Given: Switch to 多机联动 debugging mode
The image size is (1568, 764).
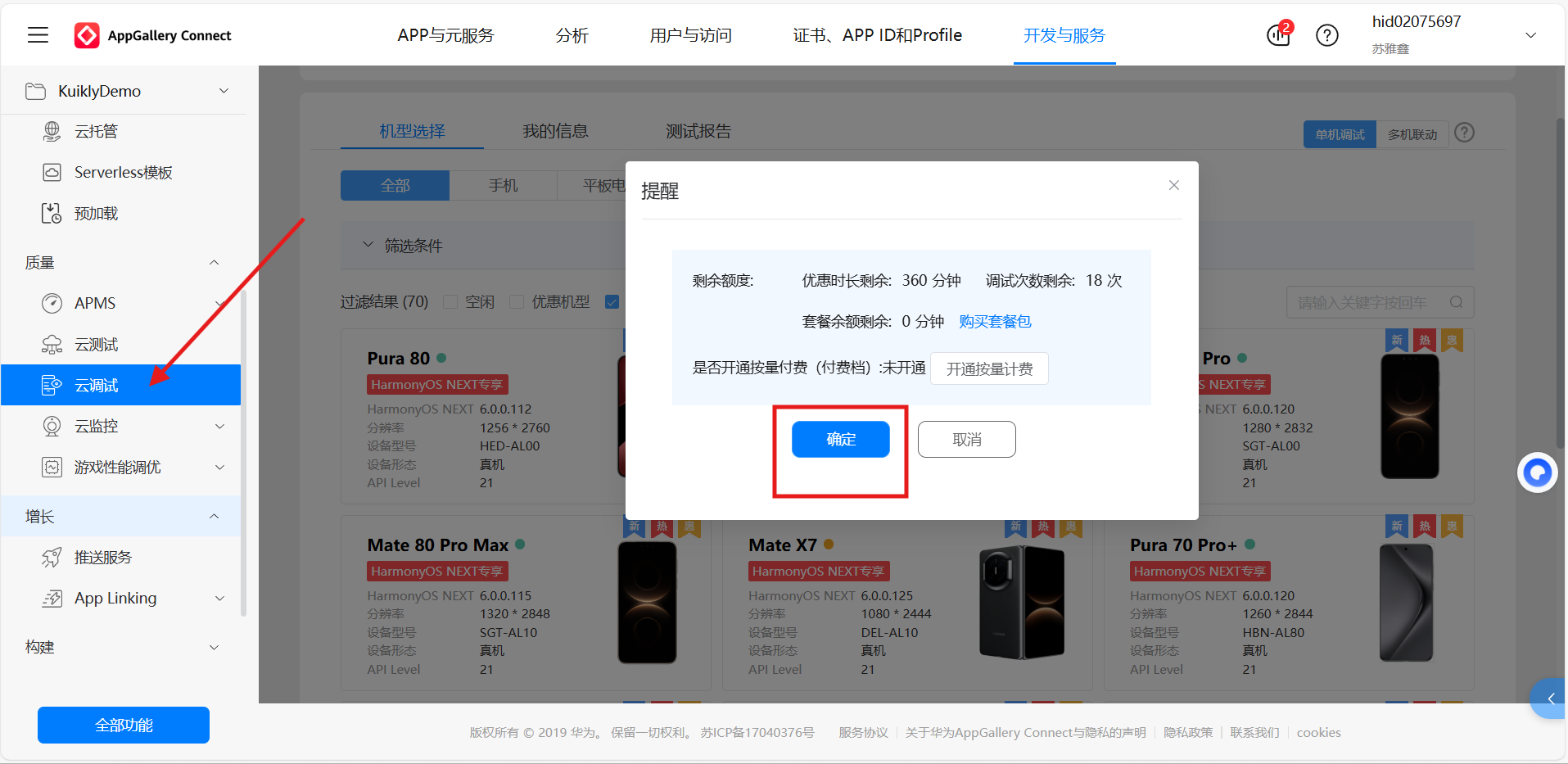Looking at the screenshot, I should pyautogui.click(x=1413, y=133).
